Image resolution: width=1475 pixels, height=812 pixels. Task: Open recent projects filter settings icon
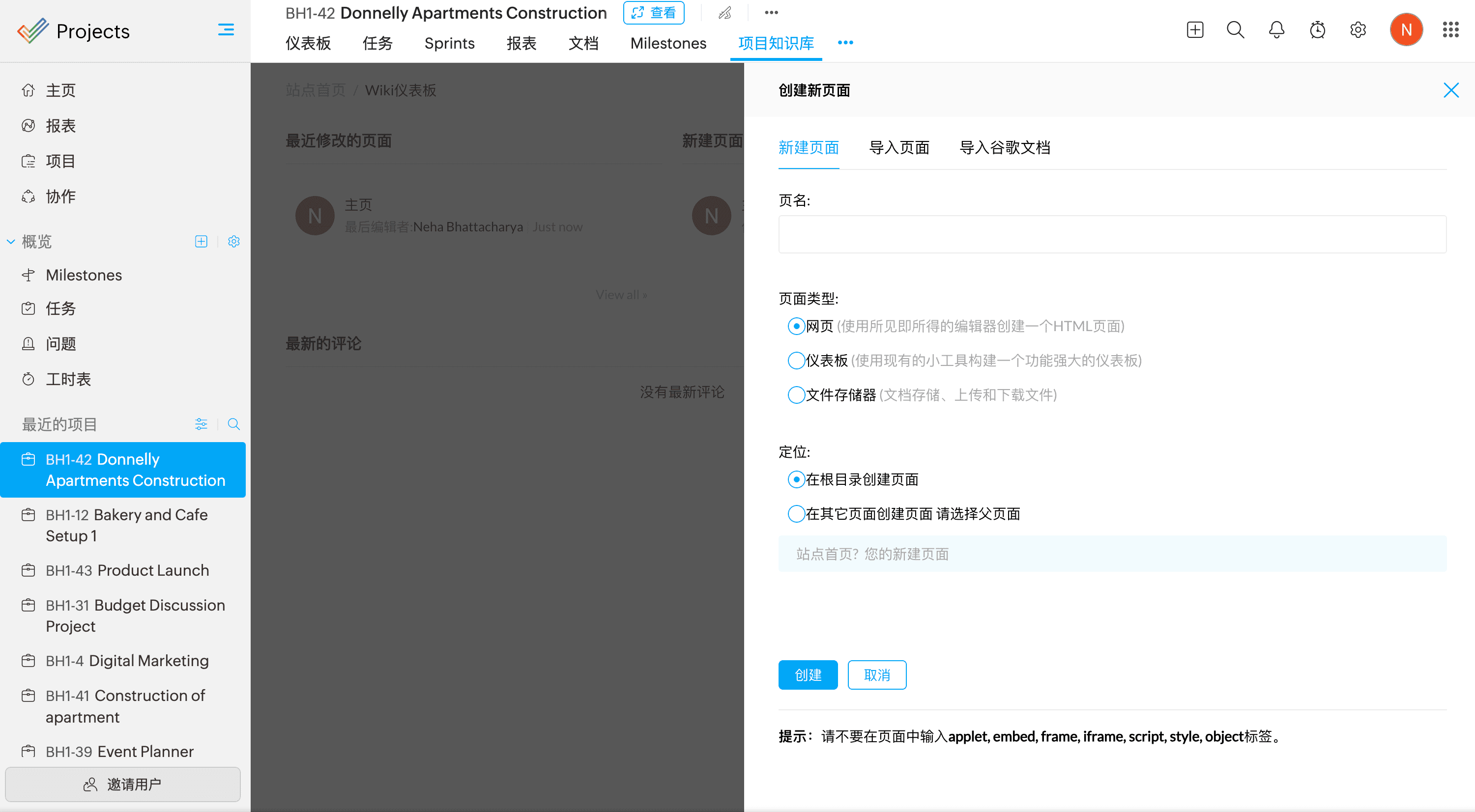[201, 424]
